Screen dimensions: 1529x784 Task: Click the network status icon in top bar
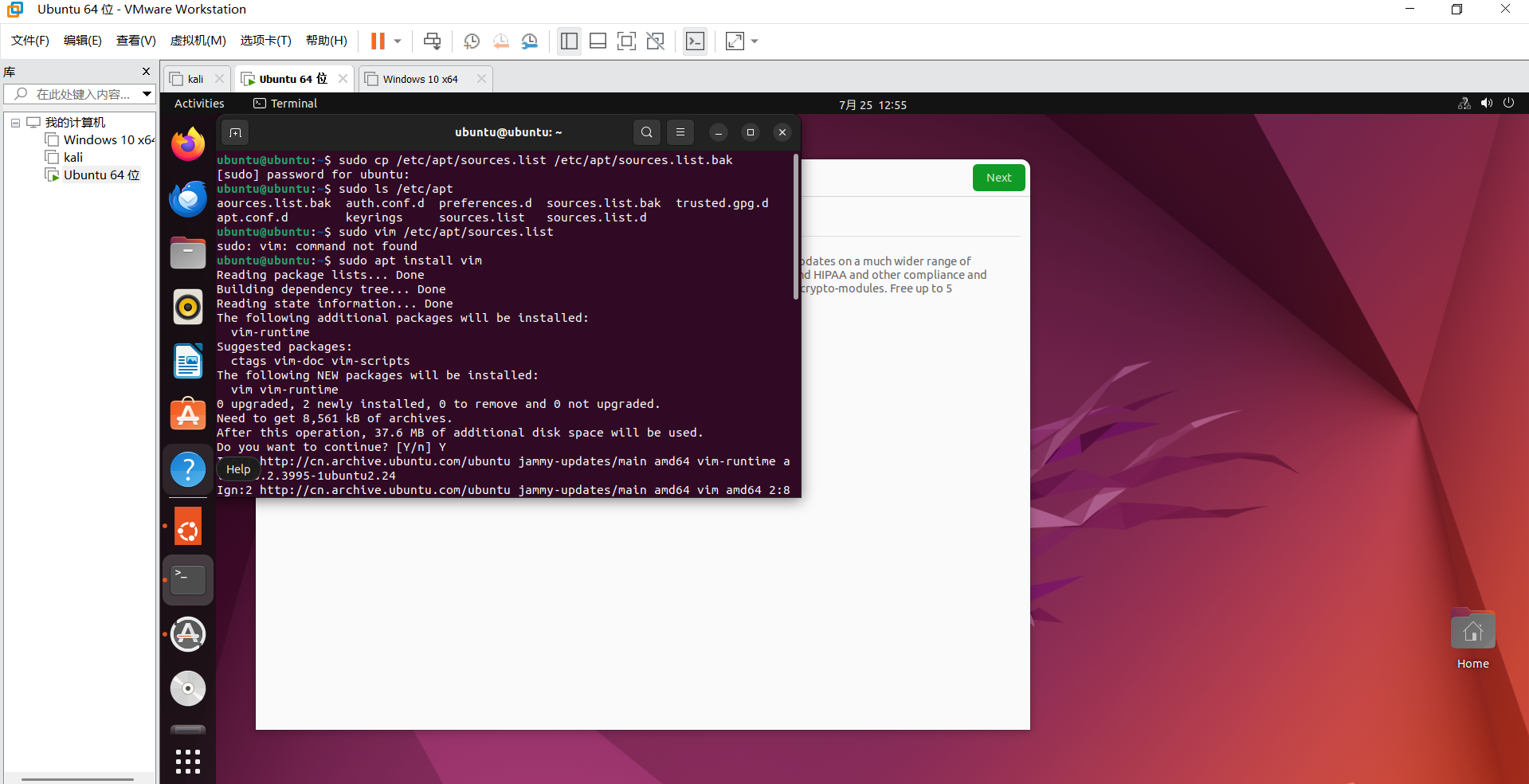tap(1464, 104)
